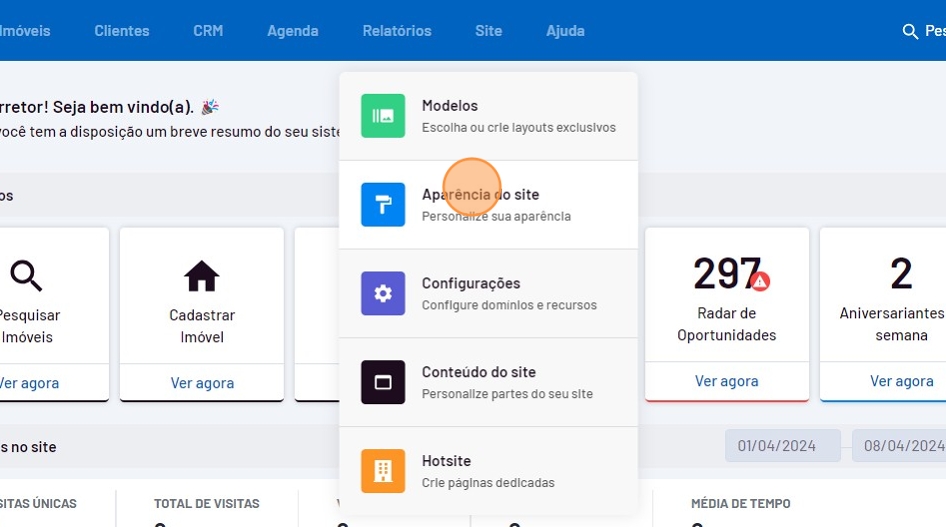
Task: Click Ver agora under Cadastrar Imóvel
Action: pos(202,382)
